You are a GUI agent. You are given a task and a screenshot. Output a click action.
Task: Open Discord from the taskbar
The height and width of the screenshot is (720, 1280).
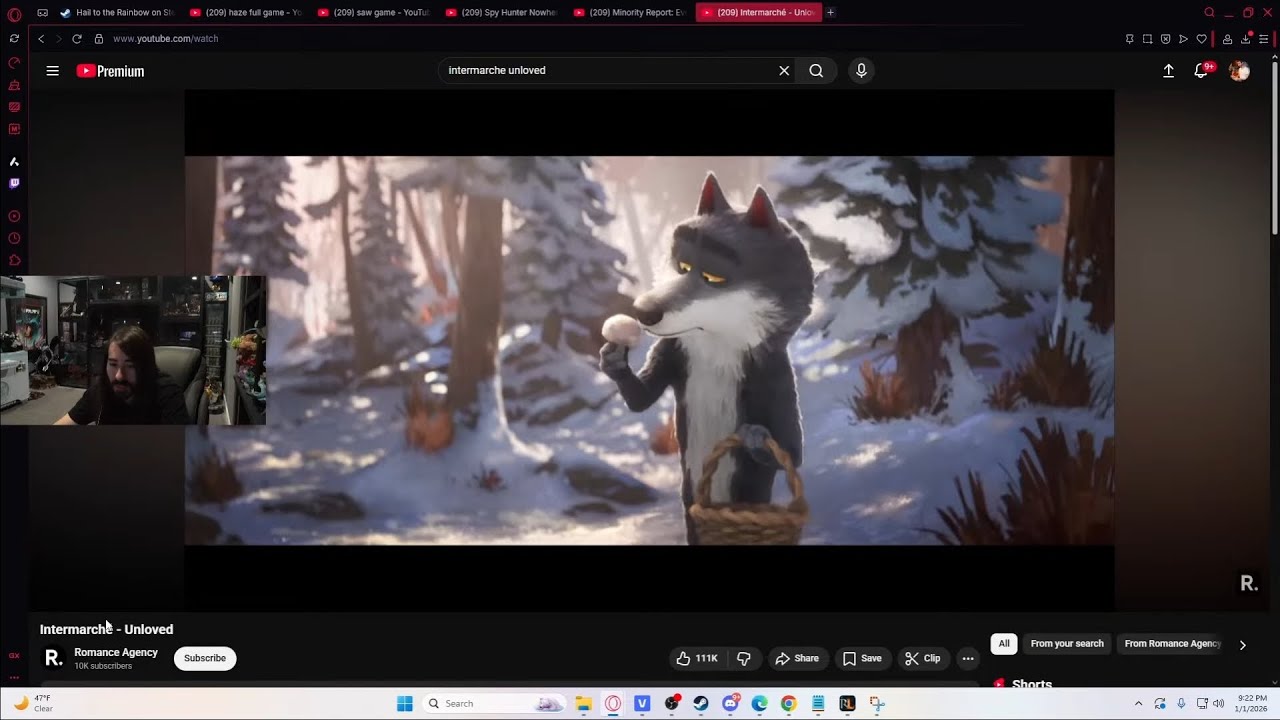click(731, 703)
